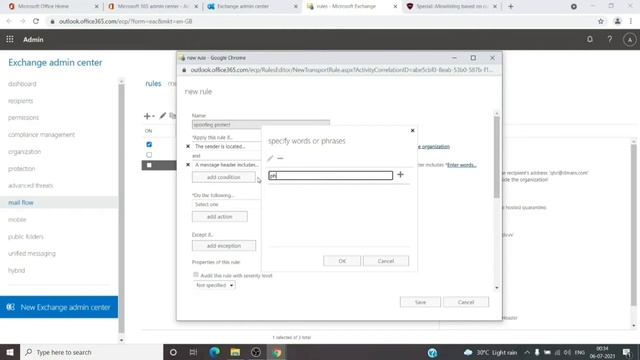Add the typed word with the plus icon
640x360 pixels.
click(400, 175)
